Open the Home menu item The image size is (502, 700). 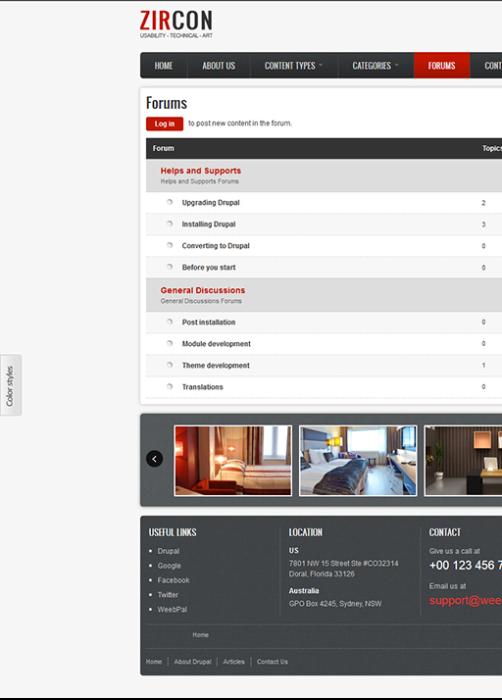(163, 66)
